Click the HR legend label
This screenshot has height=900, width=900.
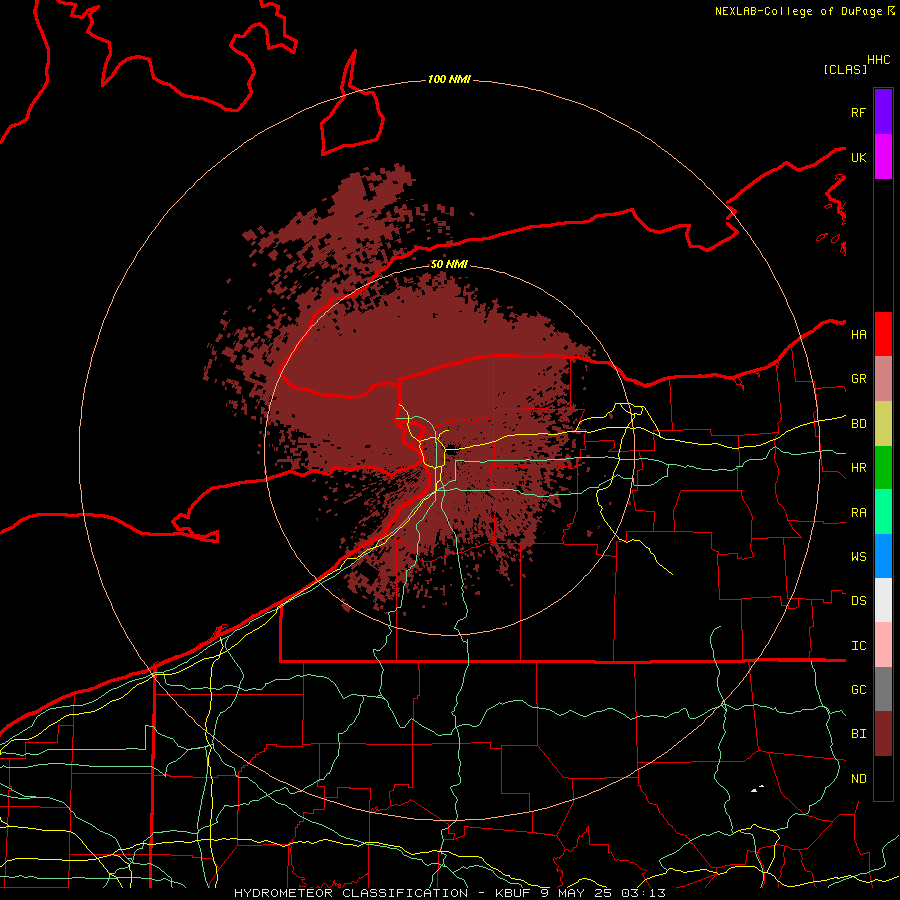859,468
